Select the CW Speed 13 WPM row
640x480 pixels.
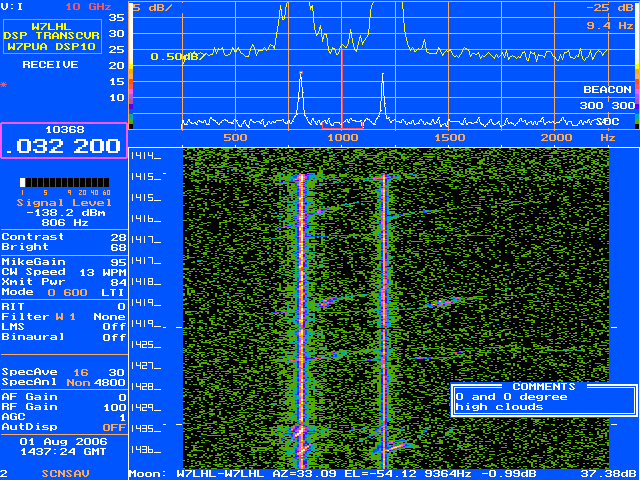pos(64,272)
